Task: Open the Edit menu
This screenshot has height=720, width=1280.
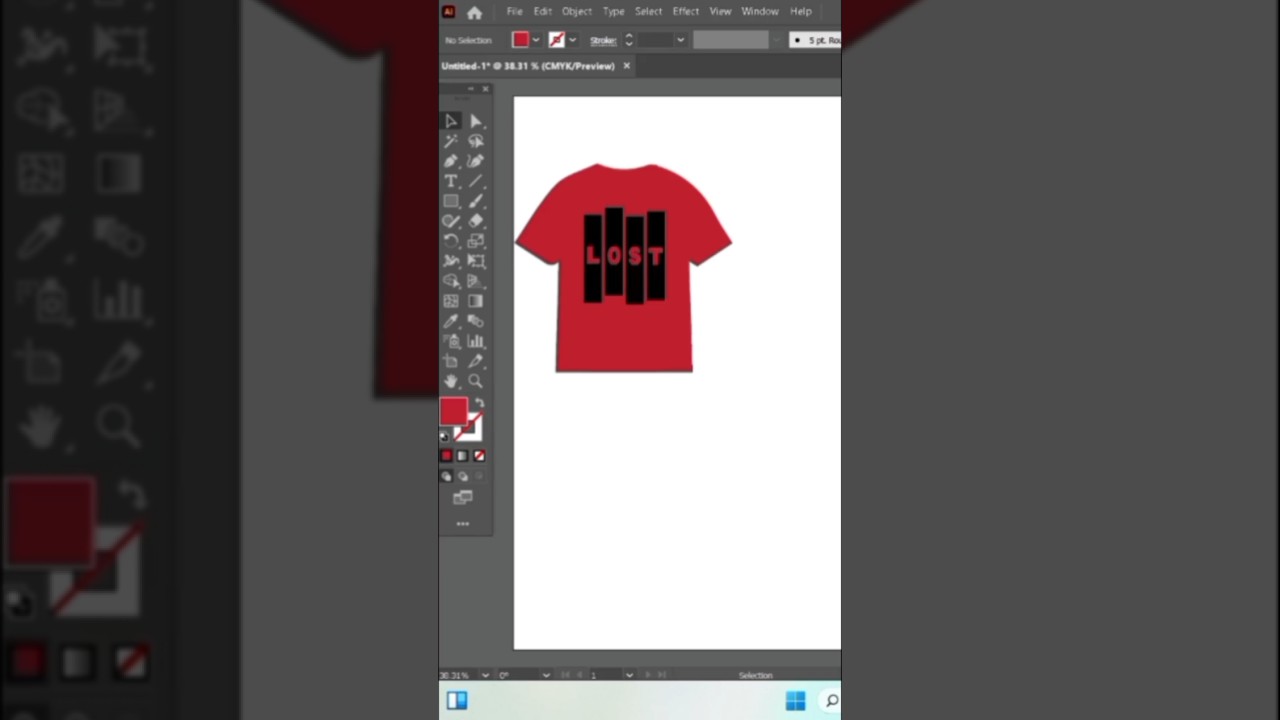Action: [x=542, y=11]
